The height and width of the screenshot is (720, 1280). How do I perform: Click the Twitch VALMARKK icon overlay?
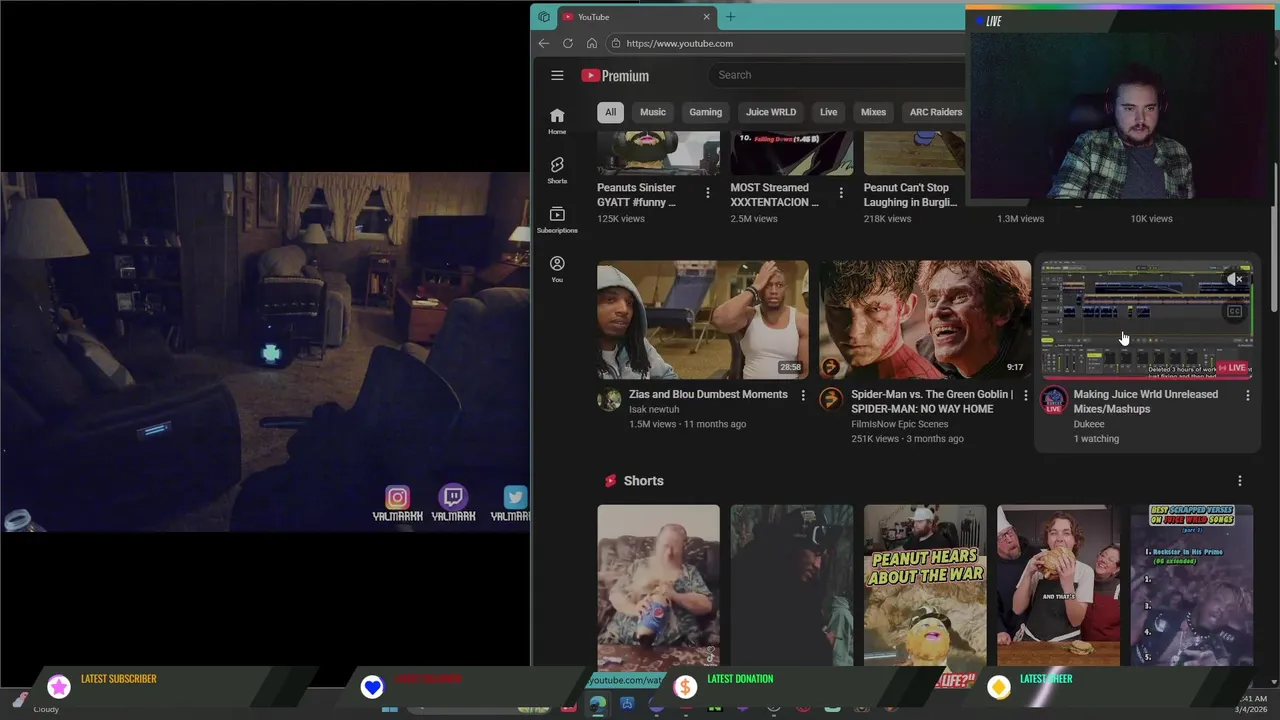coord(453,497)
